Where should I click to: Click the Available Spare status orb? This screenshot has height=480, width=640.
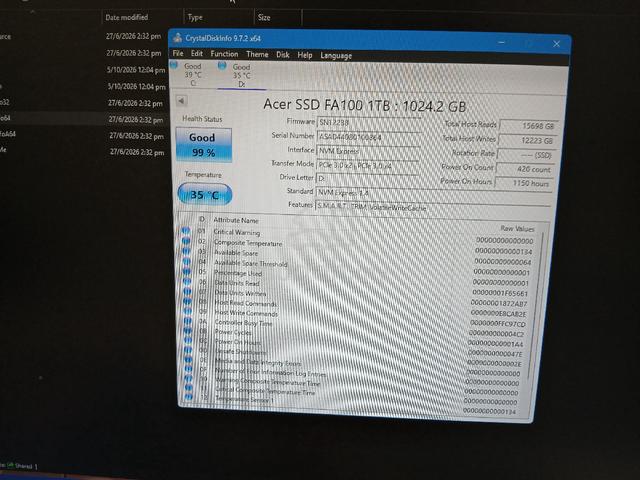point(186,251)
